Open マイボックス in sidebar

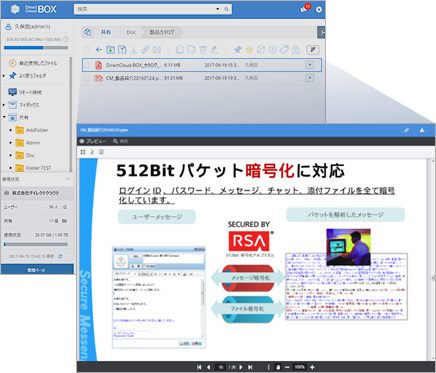click(24, 105)
